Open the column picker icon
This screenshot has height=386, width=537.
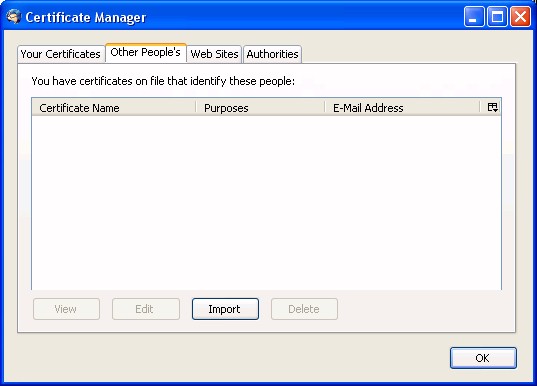492,108
